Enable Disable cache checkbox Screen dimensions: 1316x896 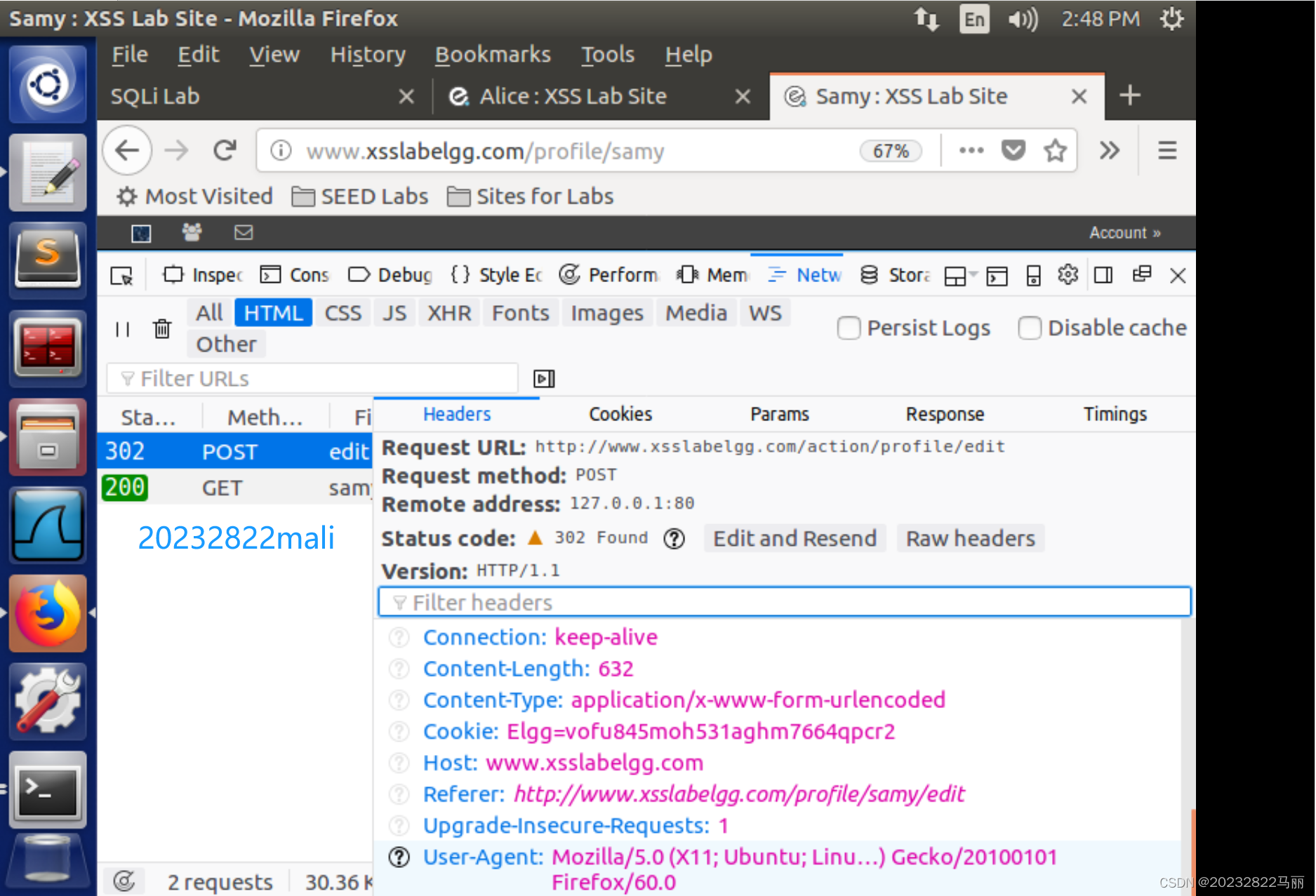1029,328
